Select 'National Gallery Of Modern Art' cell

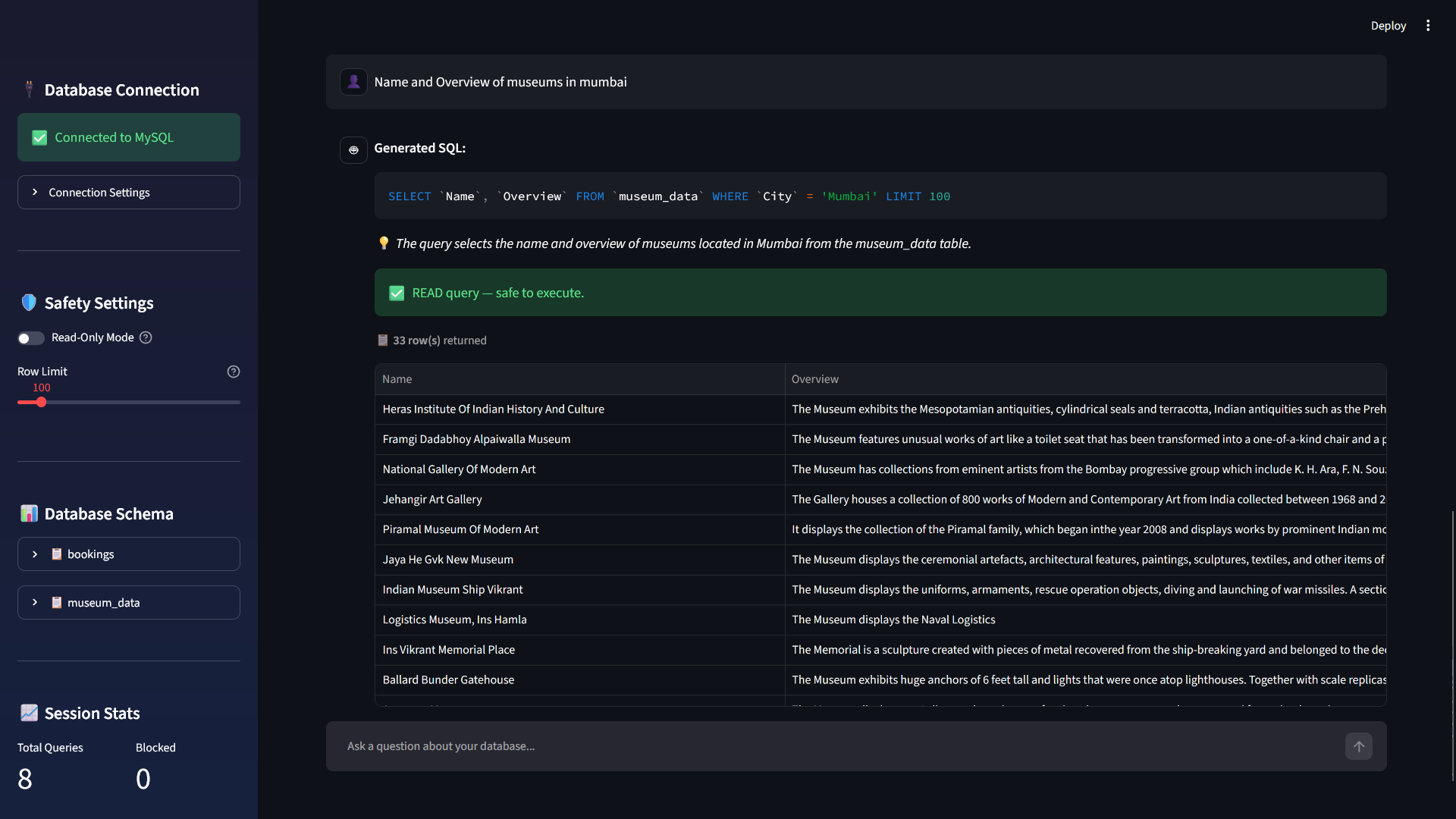[579, 469]
